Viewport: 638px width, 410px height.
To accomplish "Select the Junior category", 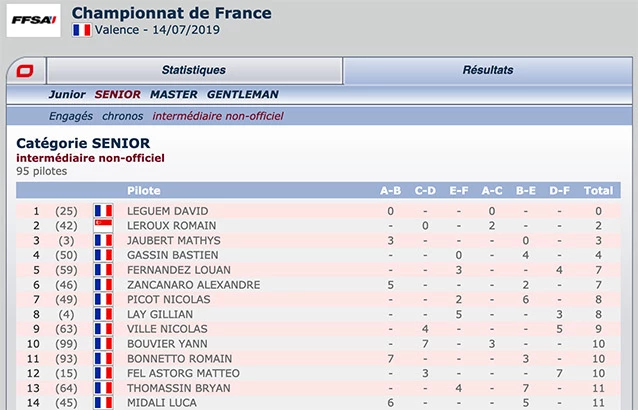I will click(67, 95).
